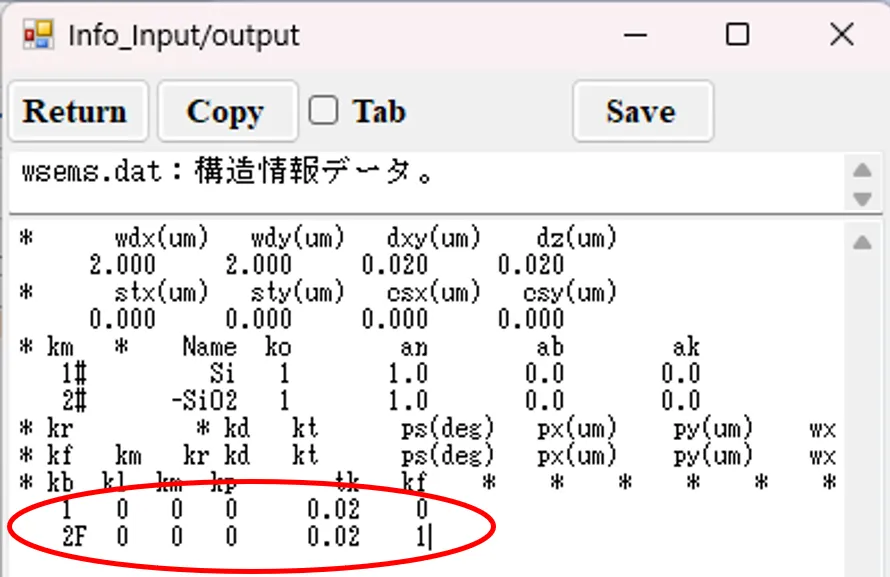Click the Name column header
The width and height of the screenshot is (890, 577).
pos(209,347)
